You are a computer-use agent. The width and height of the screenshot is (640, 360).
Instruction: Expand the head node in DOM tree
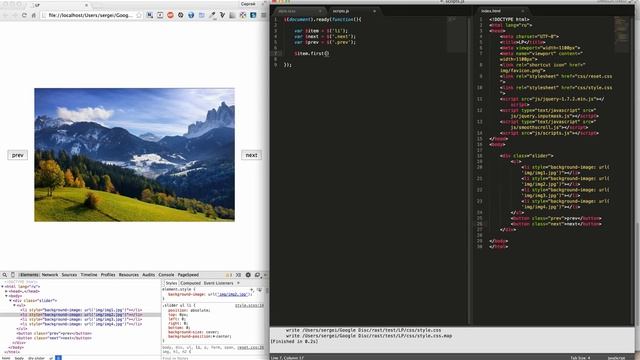point(7,291)
